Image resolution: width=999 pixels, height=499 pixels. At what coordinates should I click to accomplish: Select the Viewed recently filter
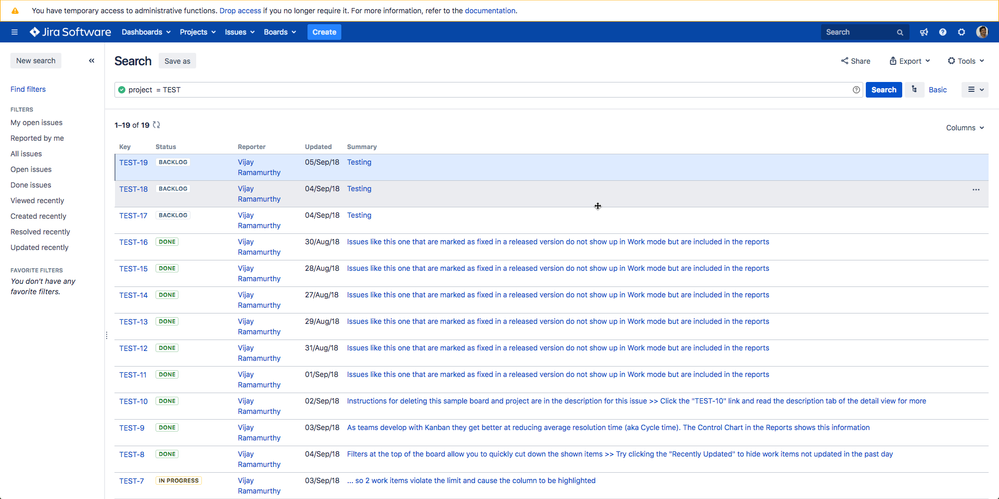pos(37,201)
